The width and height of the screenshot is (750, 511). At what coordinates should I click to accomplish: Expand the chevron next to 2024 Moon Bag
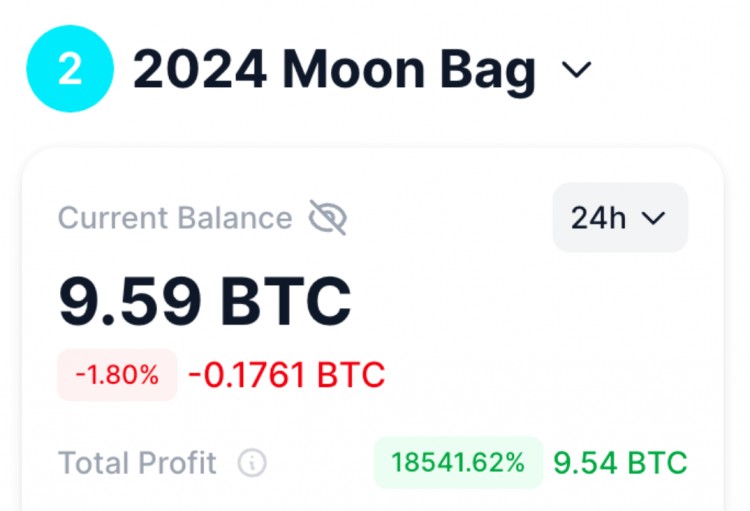577,70
